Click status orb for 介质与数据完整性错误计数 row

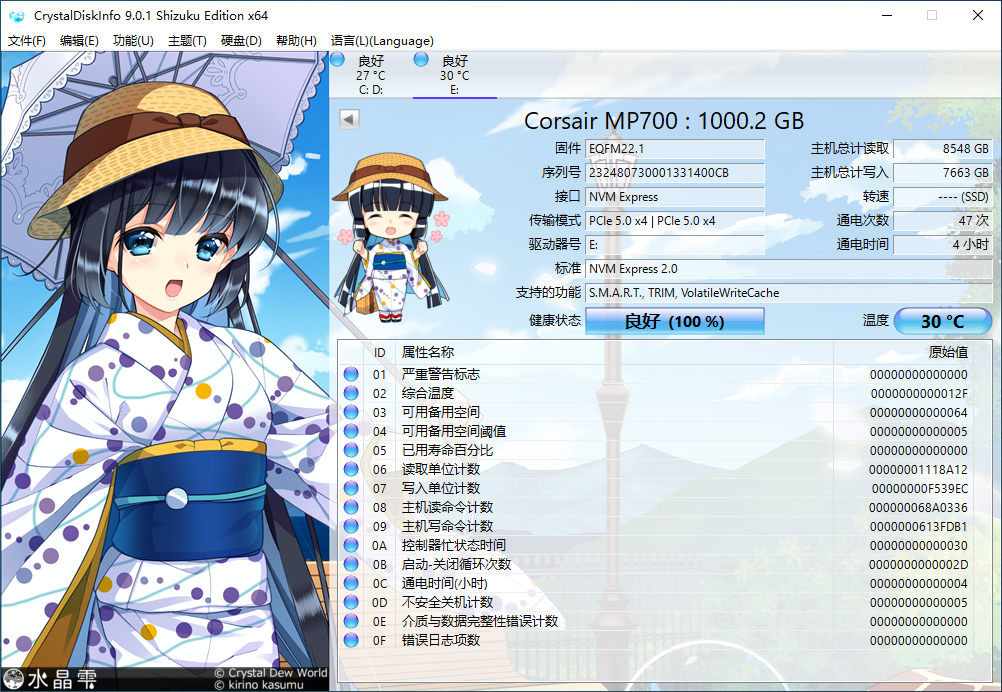[x=351, y=621]
